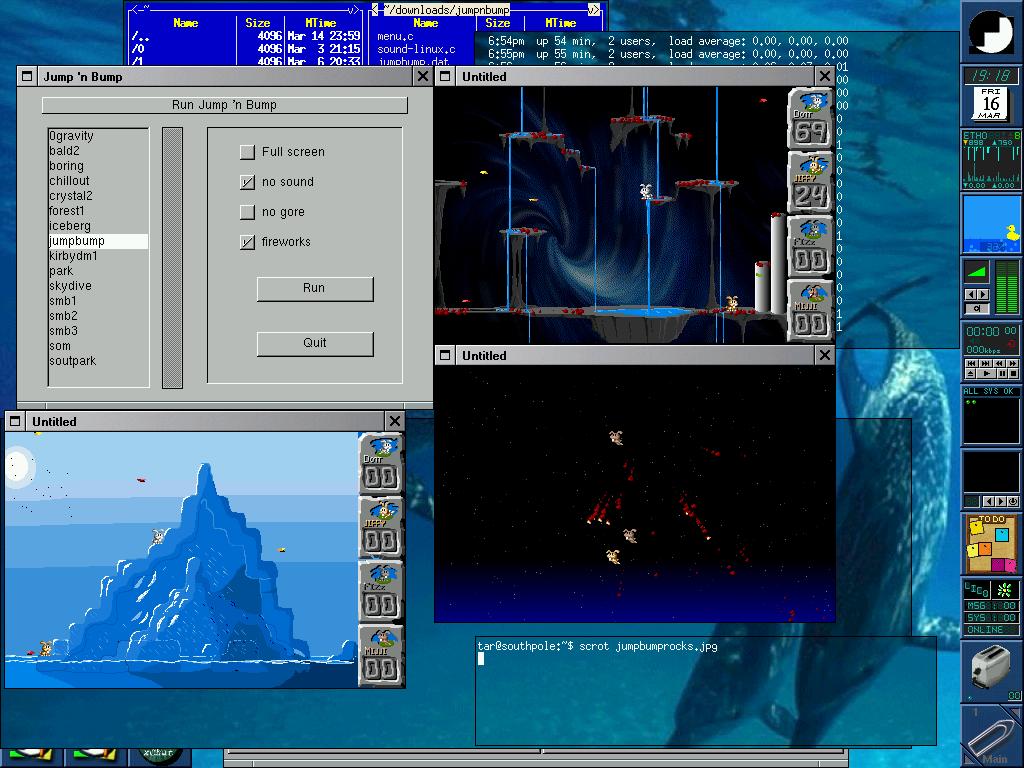Enable the Full screen checkbox
This screenshot has width=1024, height=768.
pyautogui.click(x=248, y=152)
